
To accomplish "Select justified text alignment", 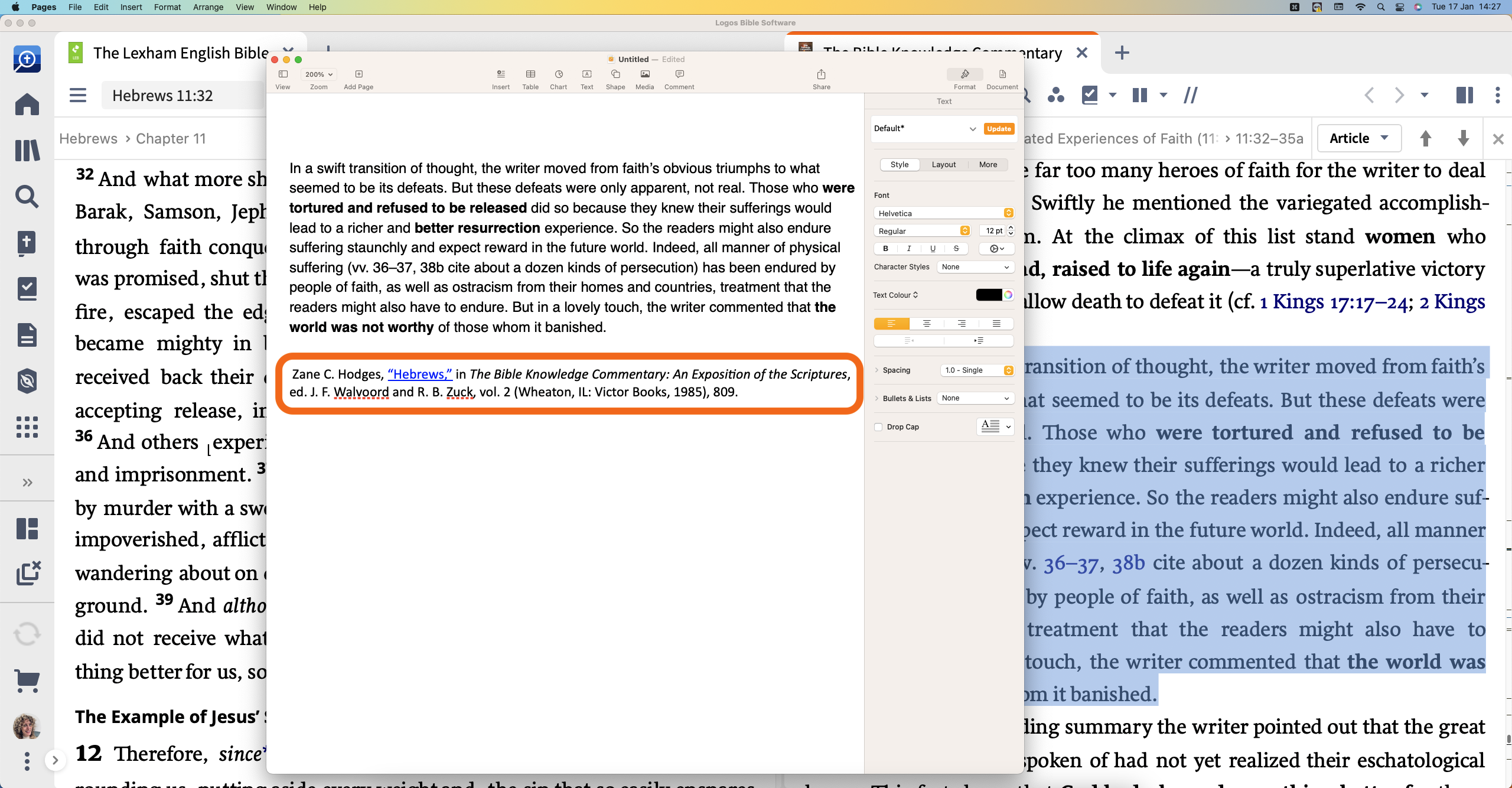I will click(x=996, y=324).
